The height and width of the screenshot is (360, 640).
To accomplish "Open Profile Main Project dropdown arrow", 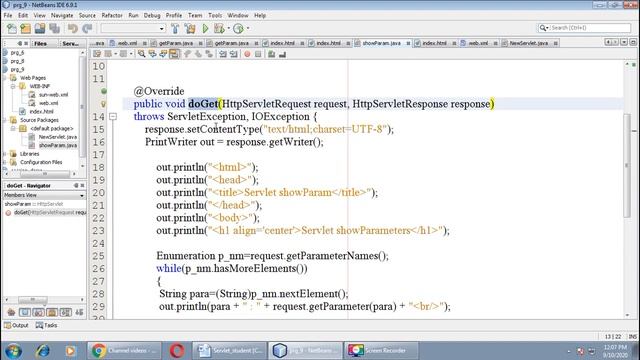I will click(x=248, y=29).
